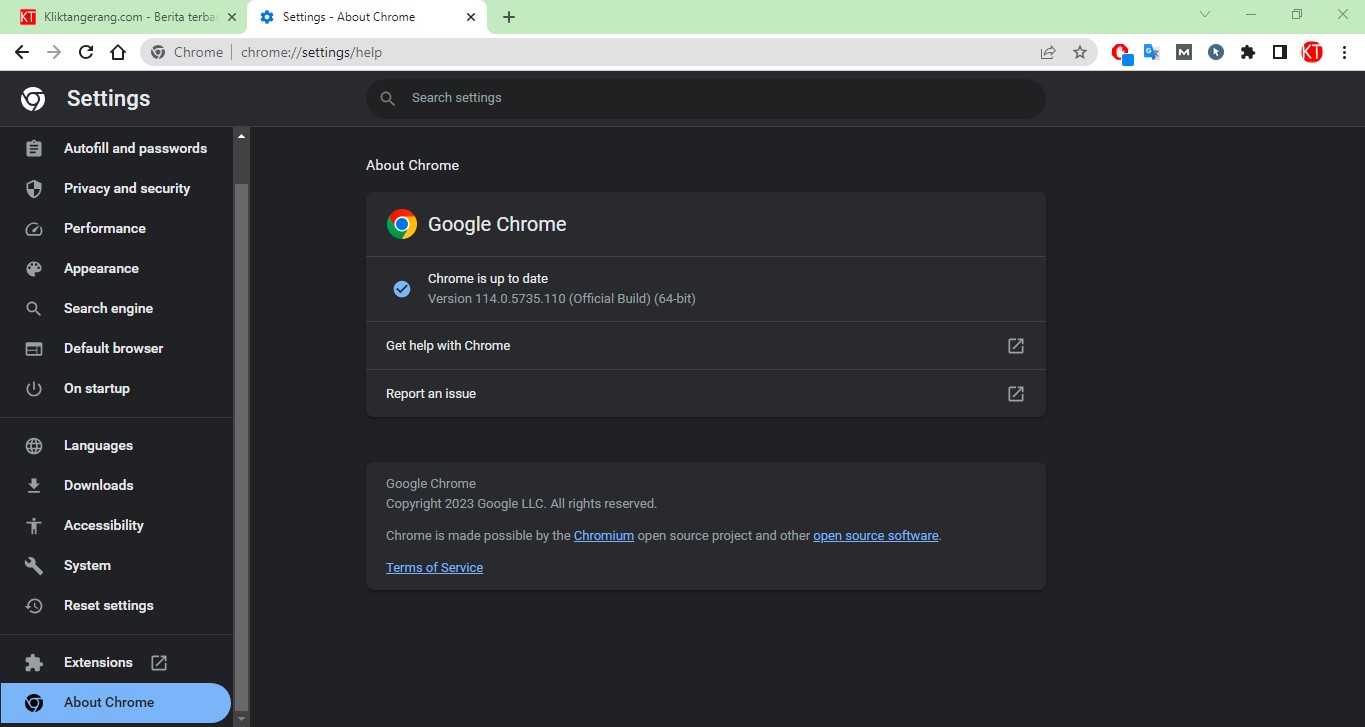Open the open source software link

(876, 536)
